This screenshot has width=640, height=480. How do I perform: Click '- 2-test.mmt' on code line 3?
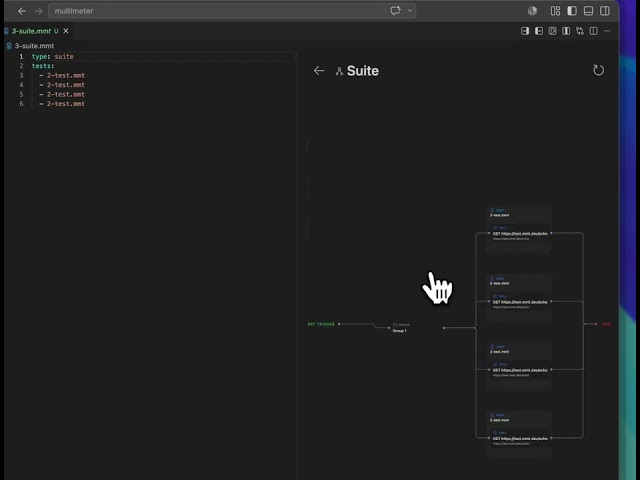(x=62, y=75)
